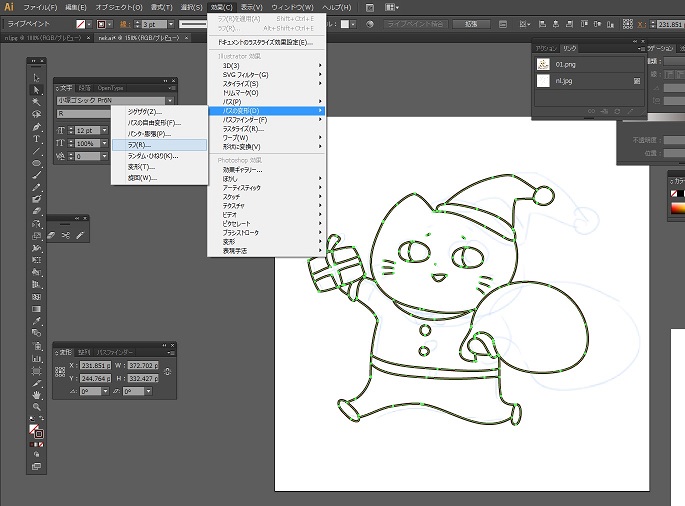Open the shear angle dropdown in Transform panel

click(x=149, y=392)
